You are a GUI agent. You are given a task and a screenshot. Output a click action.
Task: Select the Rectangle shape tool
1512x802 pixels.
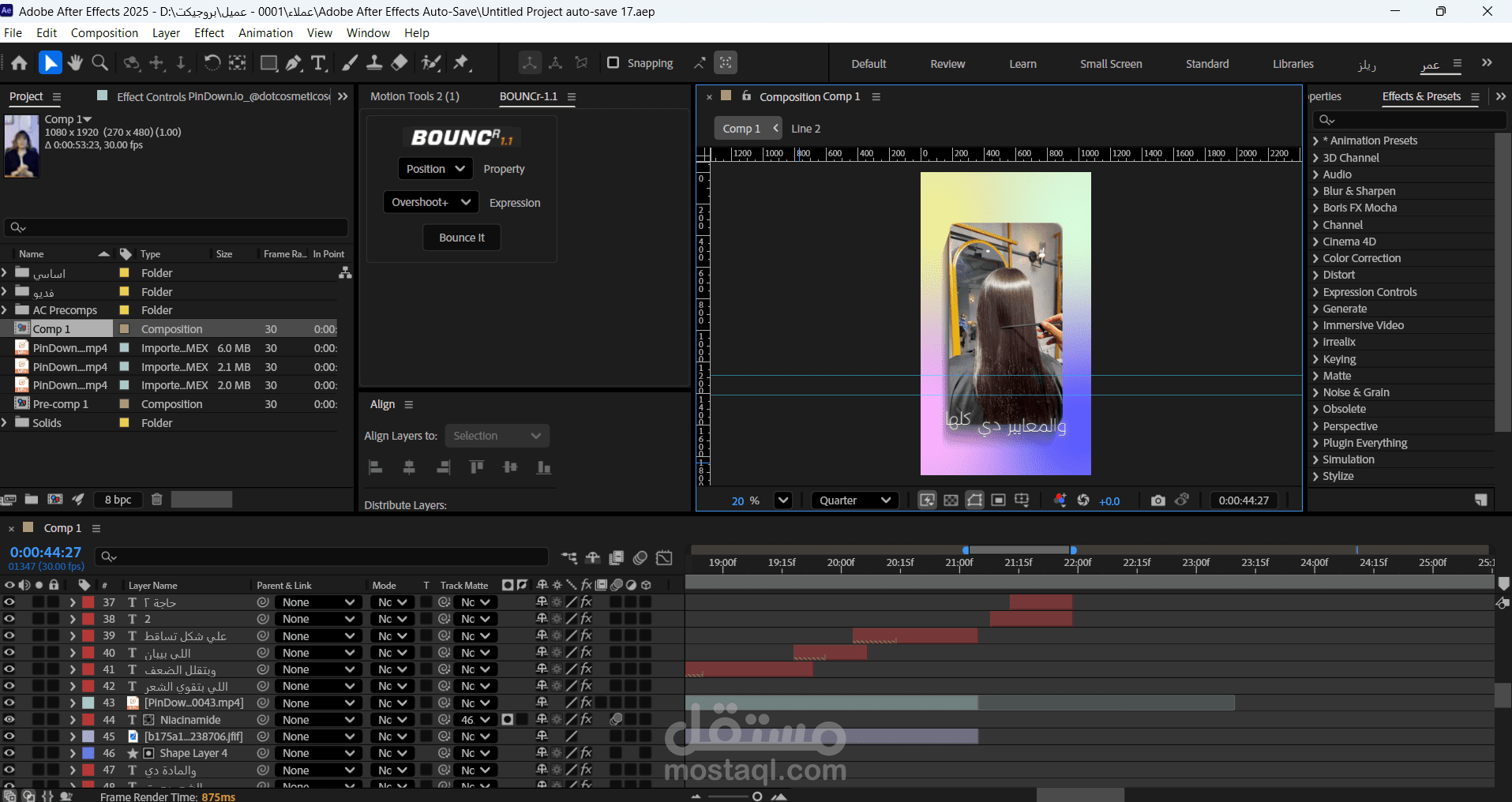[268, 63]
